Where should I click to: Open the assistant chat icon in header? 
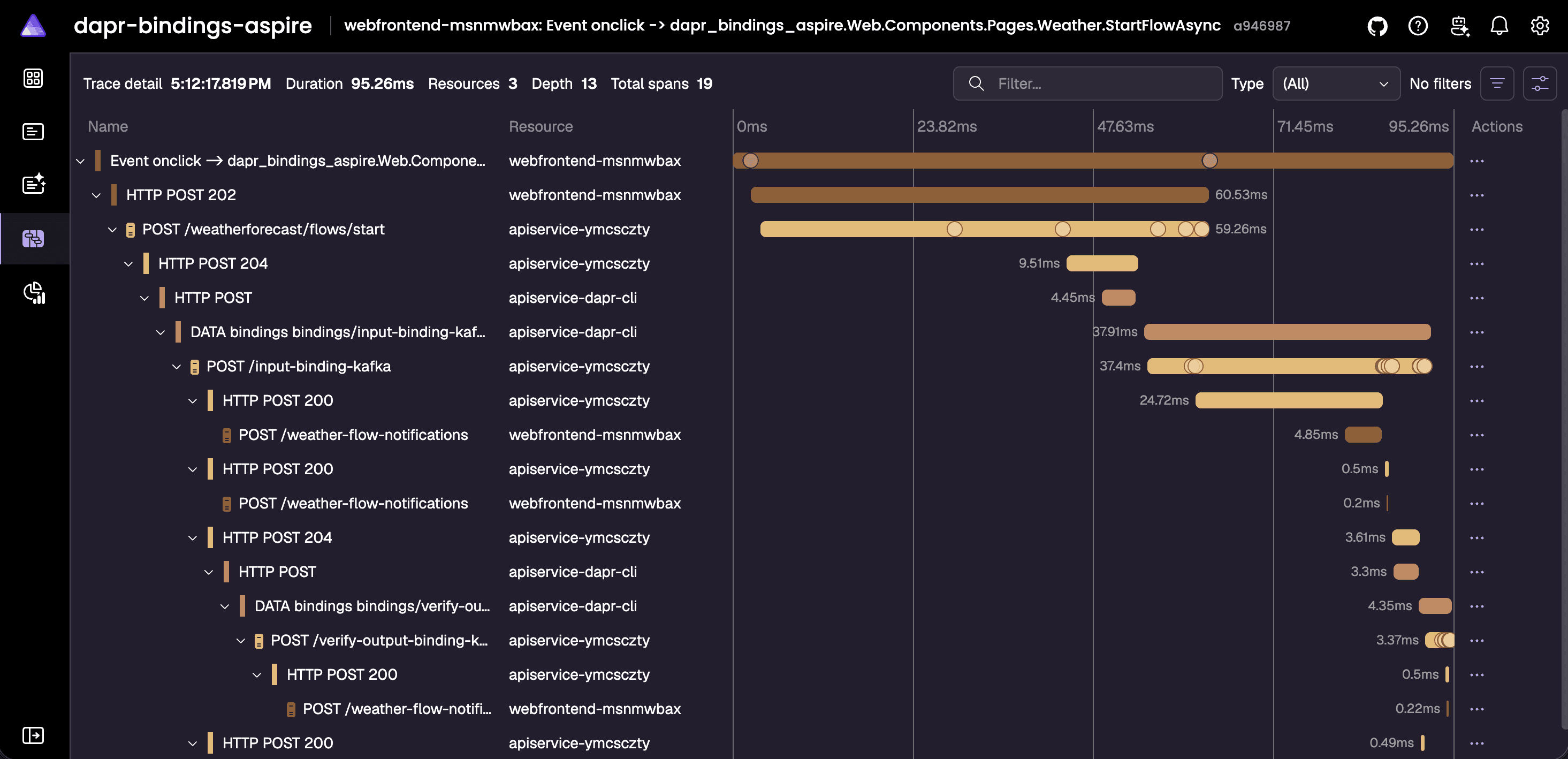[1459, 26]
